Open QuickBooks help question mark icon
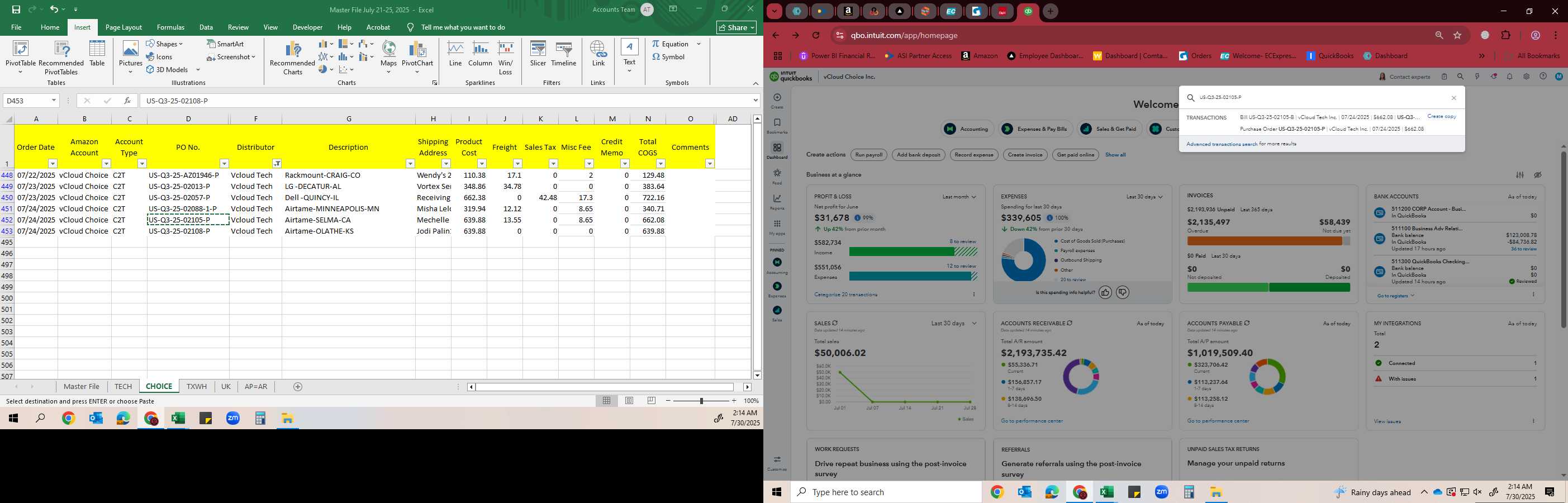 coord(1542,77)
